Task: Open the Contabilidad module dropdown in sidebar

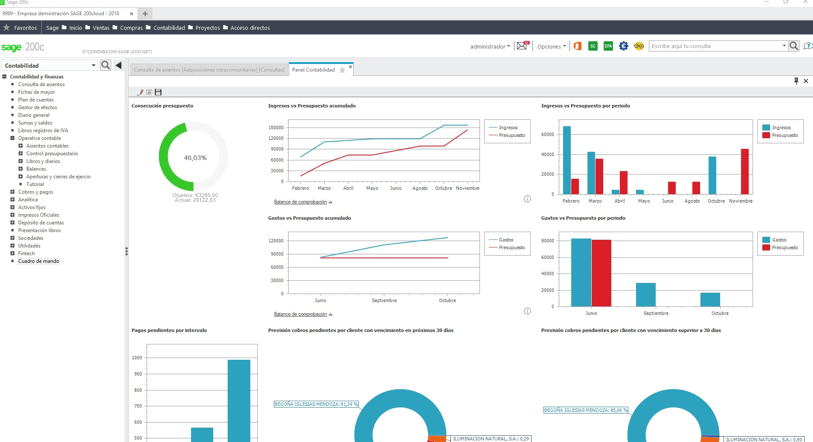Action: [x=93, y=65]
